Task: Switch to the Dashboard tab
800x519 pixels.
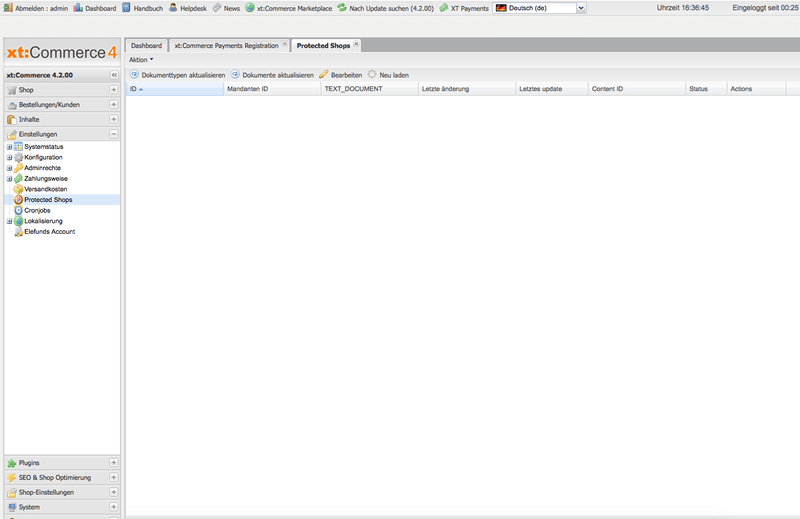Action: pos(146,46)
